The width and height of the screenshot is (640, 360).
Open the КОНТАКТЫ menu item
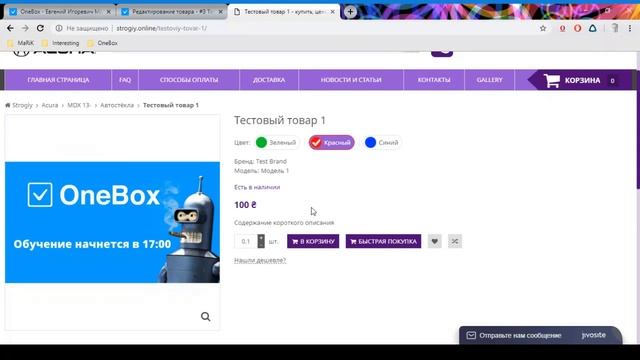coord(434,80)
